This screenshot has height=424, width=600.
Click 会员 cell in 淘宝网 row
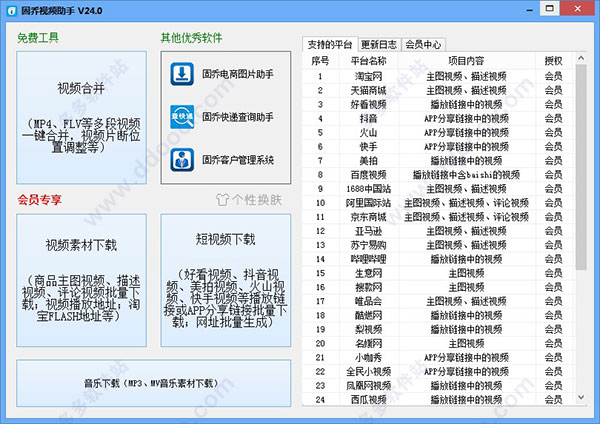554,76
